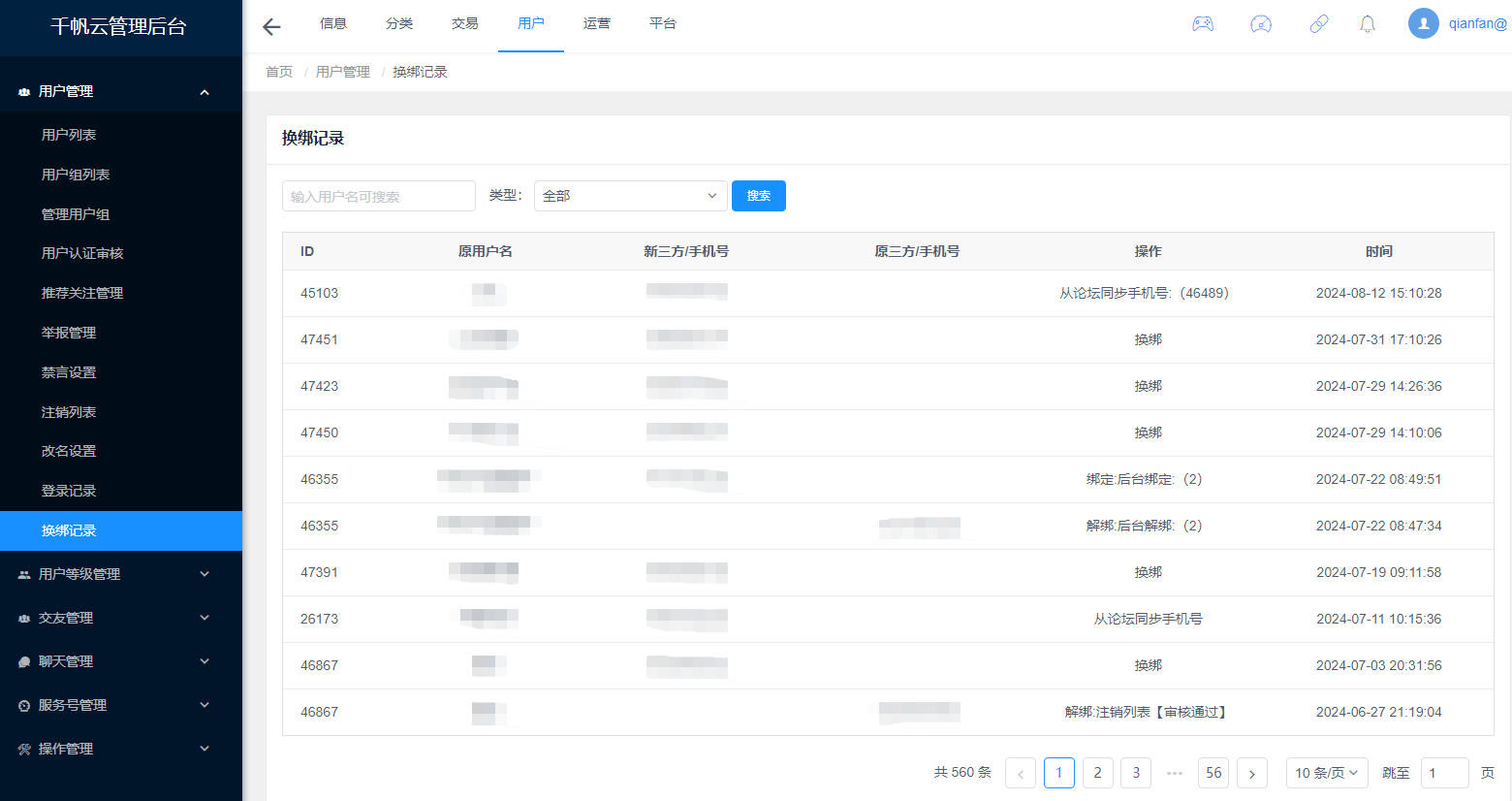Click the 首页 breadcrumb link
The width and height of the screenshot is (1512, 801).
(279, 72)
